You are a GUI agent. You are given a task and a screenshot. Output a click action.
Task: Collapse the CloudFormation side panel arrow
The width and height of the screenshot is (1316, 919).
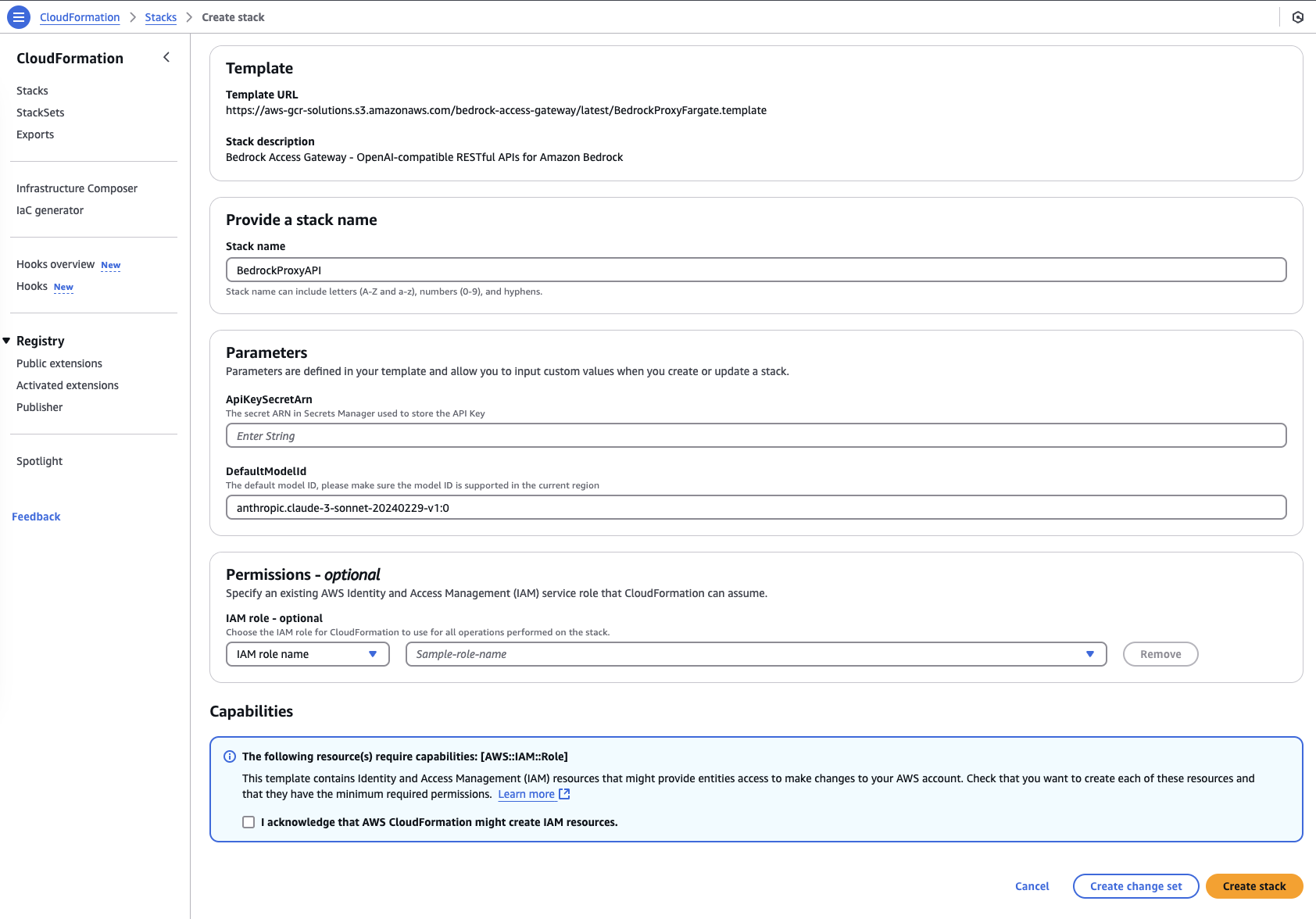tap(166, 57)
